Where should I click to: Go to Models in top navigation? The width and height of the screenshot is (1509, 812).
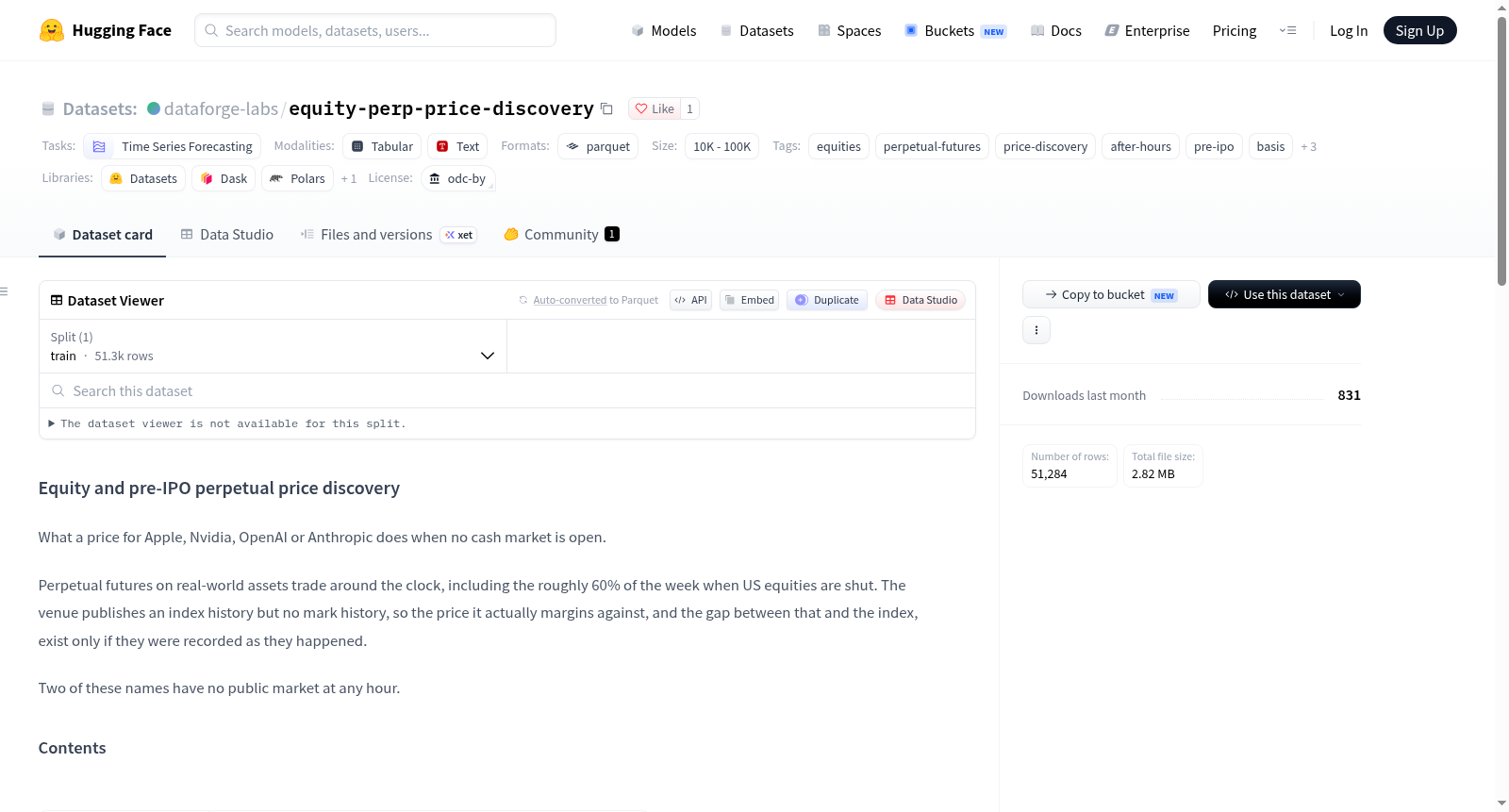click(x=664, y=30)
